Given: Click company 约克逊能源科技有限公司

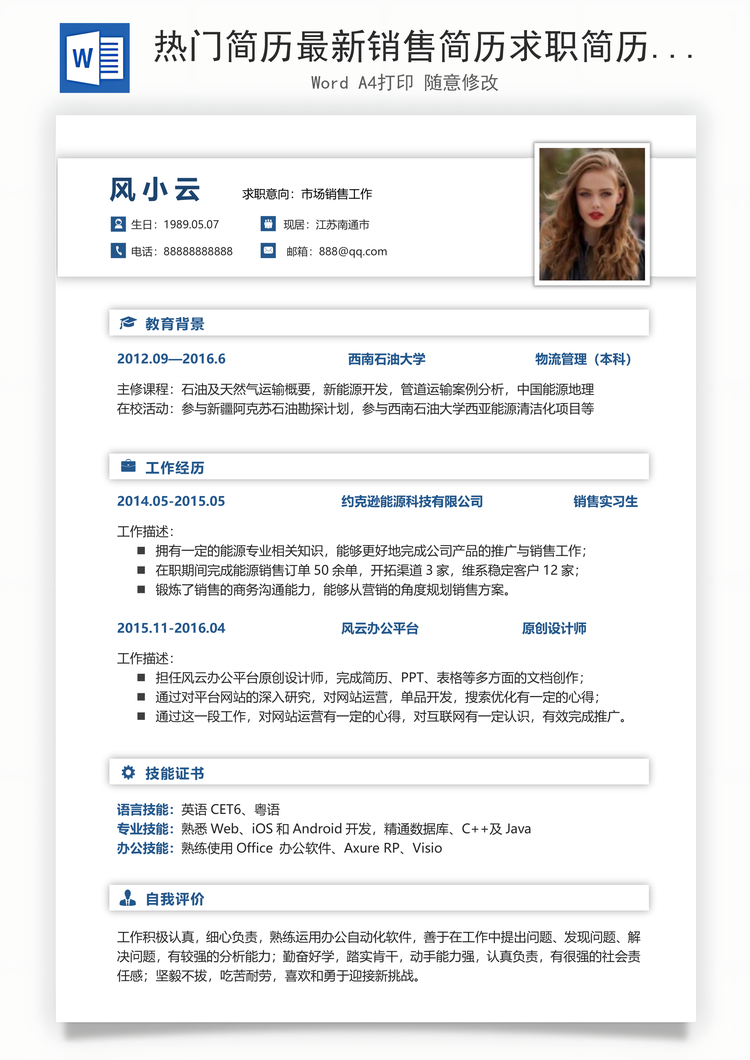Looking at the screenshot, I should pyautogui.click(x=412, y=502).
